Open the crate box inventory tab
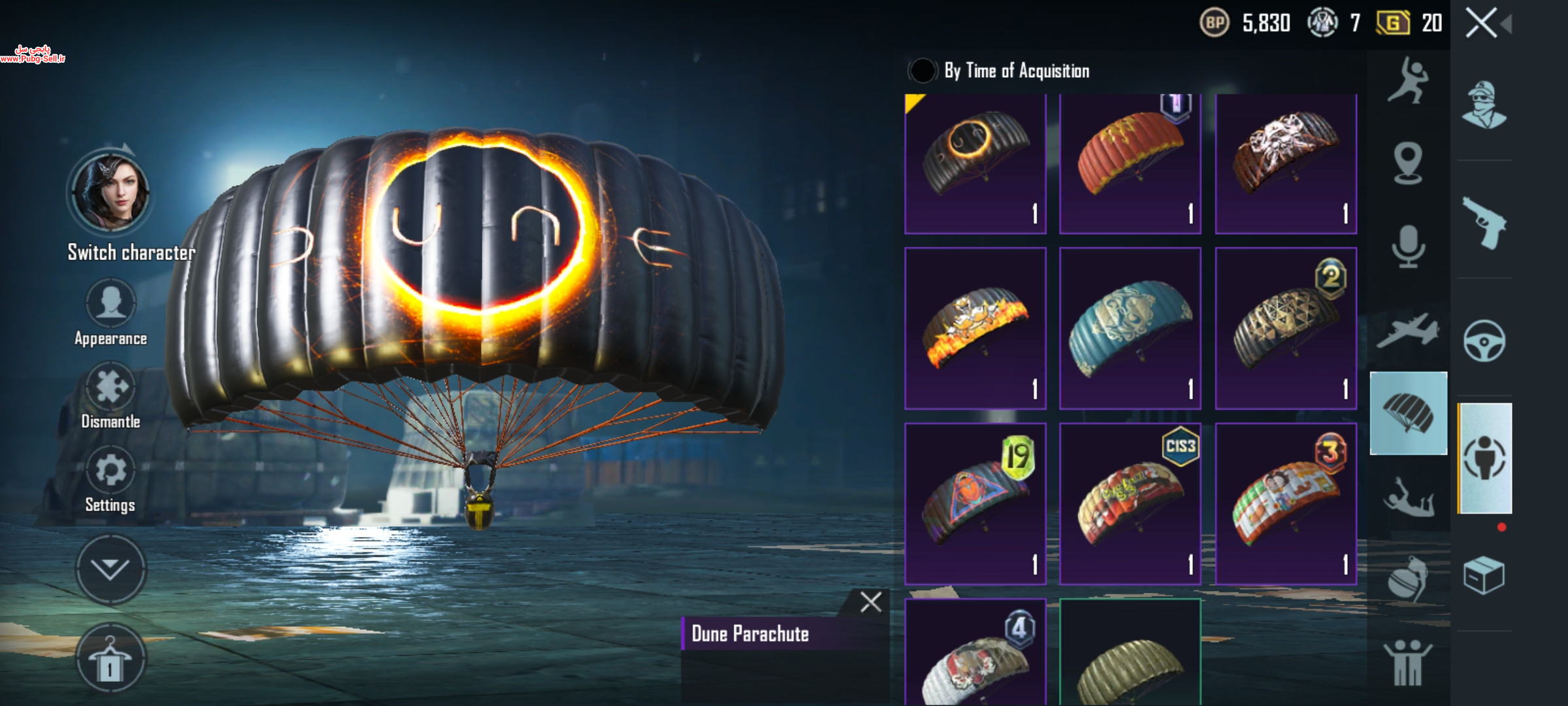This screenshot has width=1568, height=706. click(1484, 575)
